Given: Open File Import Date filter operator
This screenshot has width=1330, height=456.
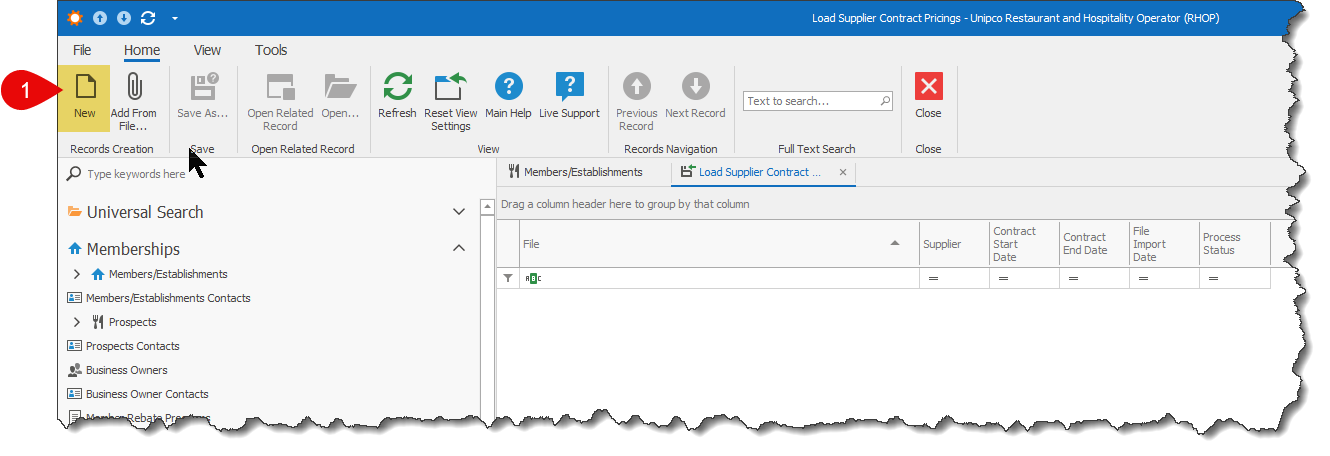Looking at the screenshot, I should [x=1143, y=278].
